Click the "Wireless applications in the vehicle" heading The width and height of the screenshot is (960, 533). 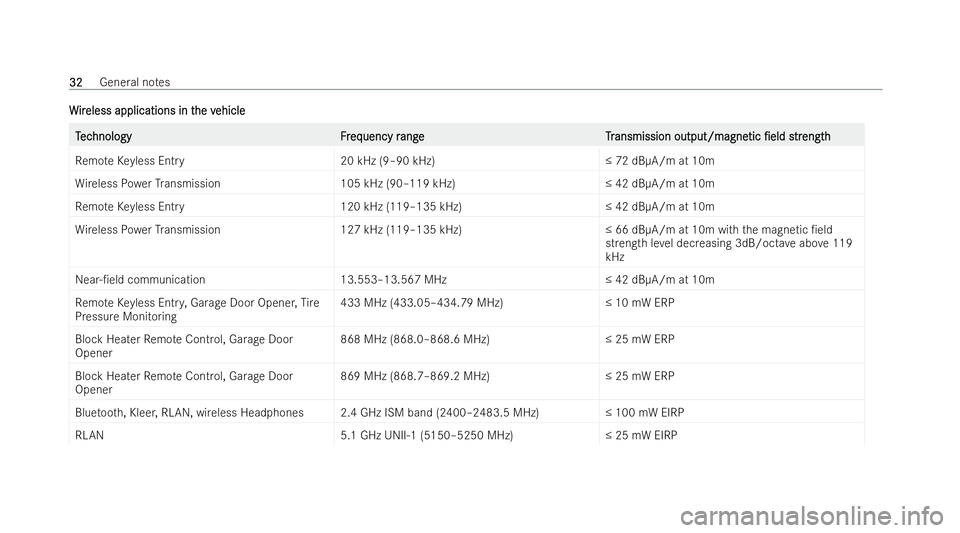point(157,109)
